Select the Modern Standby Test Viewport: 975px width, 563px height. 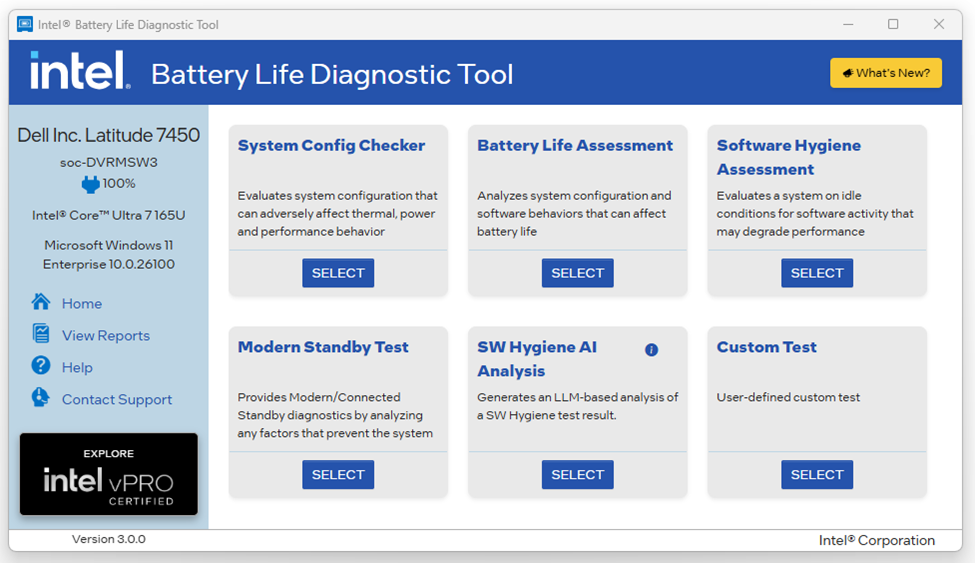338,475
